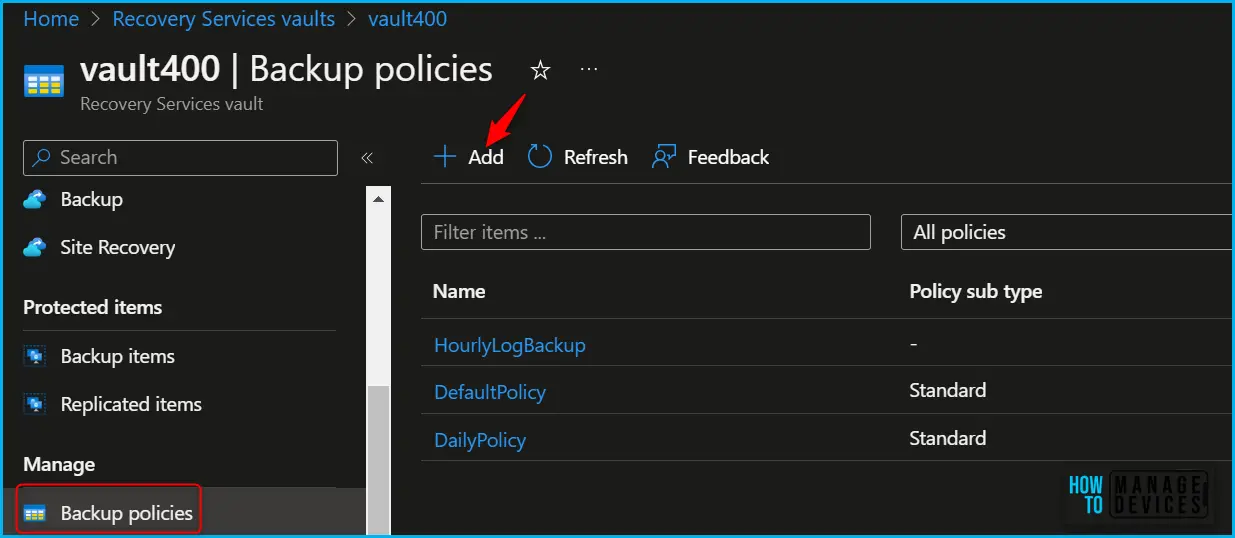Collapse the sidebar with the double chevron
This screenshot has width=1235, height=538.
click(367, 157)
